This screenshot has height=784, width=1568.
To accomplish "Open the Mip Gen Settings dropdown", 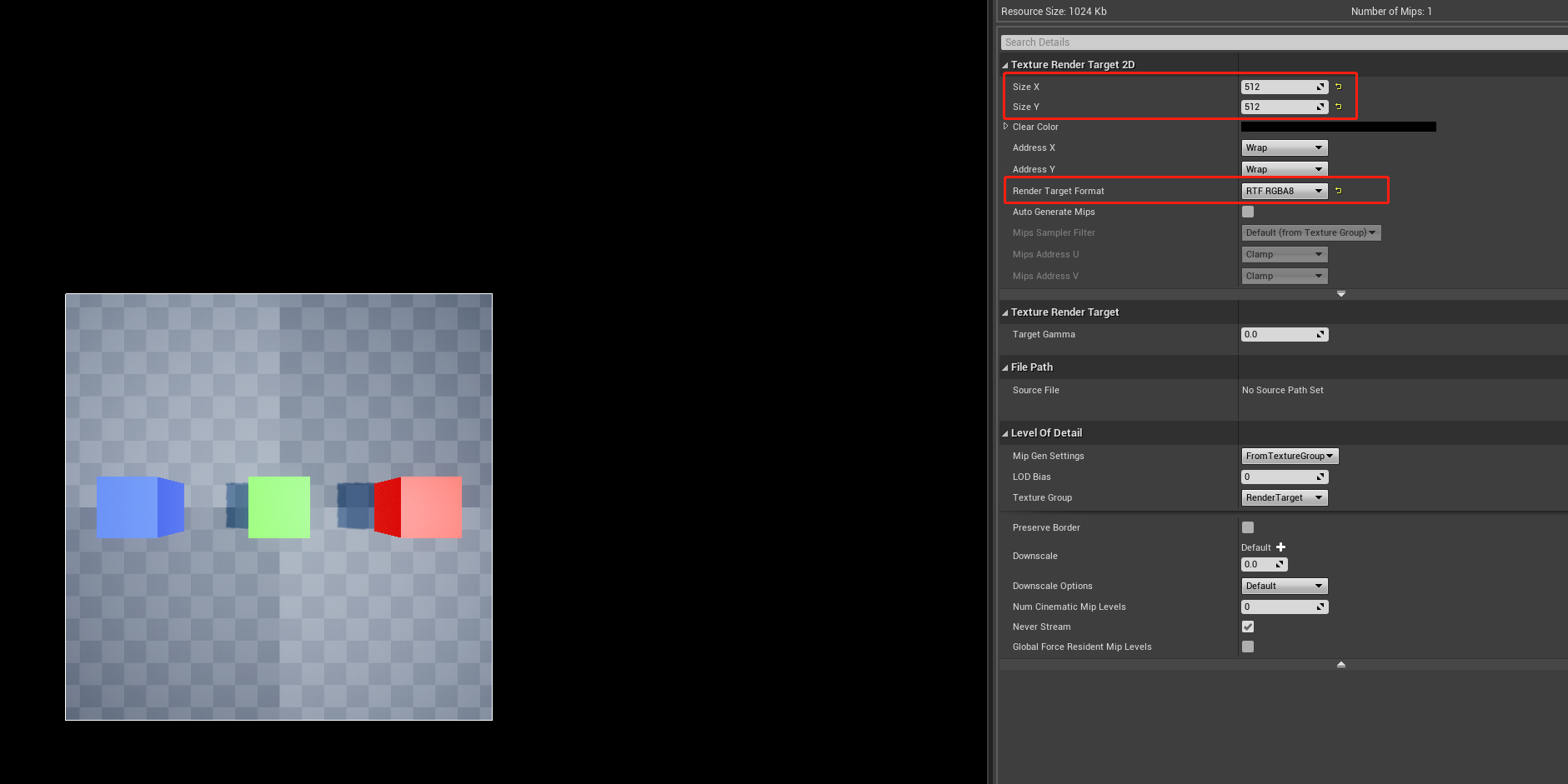I will click(1289, 456).
